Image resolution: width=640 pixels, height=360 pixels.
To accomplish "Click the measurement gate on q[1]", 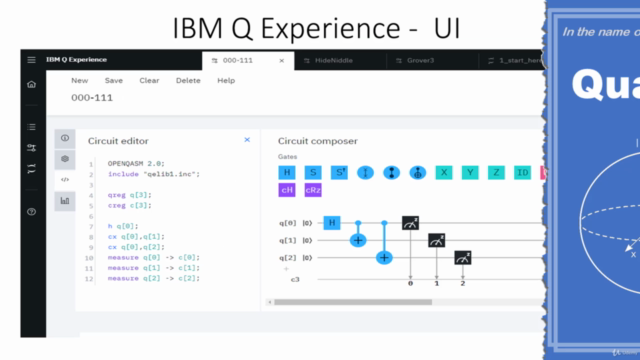I will [x=437, y=240].
